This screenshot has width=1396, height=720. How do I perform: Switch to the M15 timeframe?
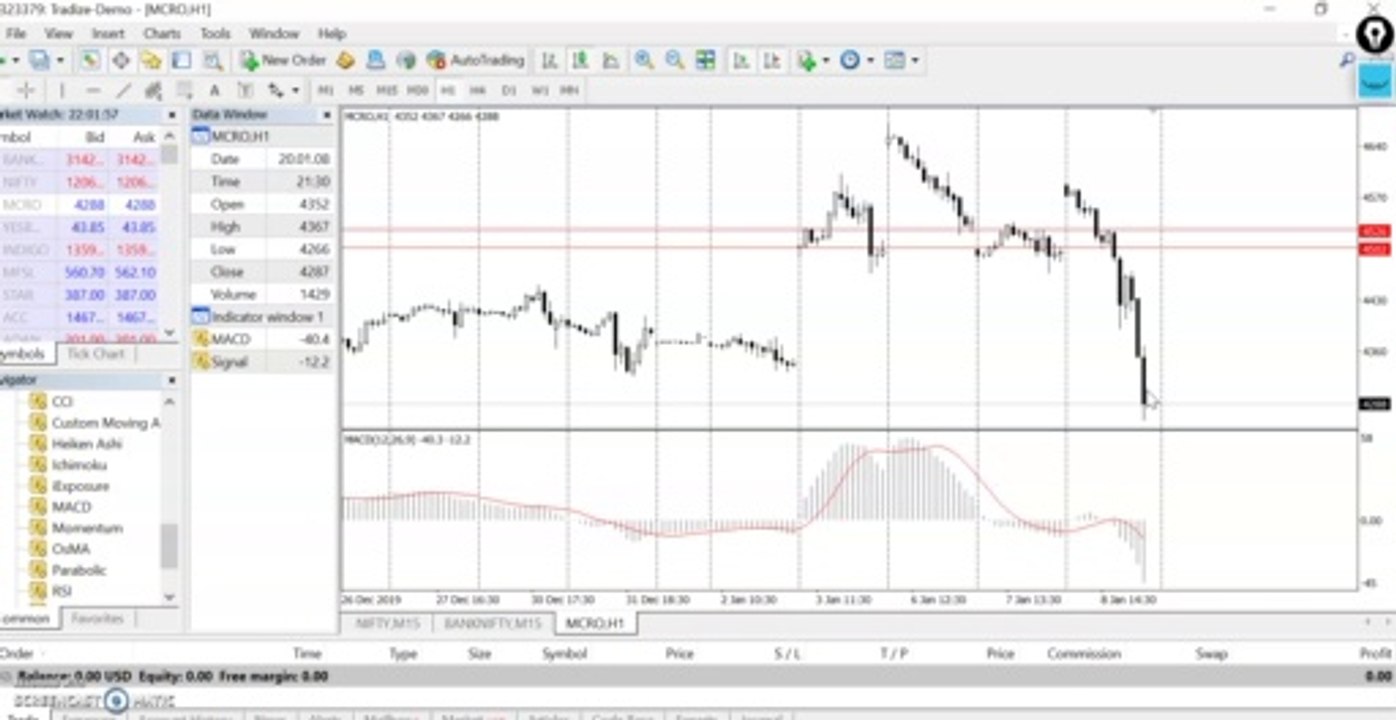(387, 90)
